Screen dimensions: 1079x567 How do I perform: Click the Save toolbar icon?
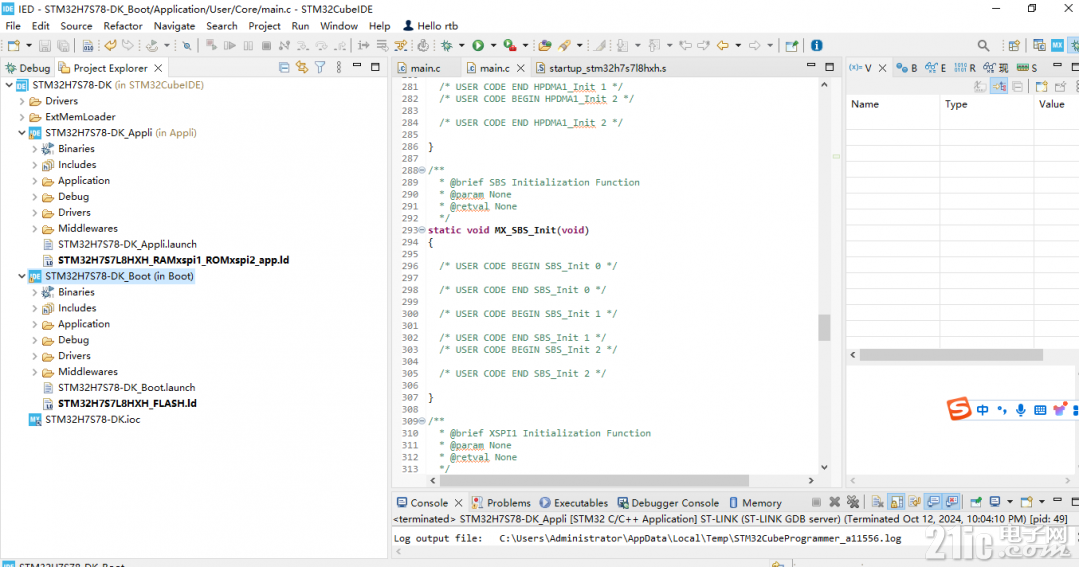[x=45, y=45]
